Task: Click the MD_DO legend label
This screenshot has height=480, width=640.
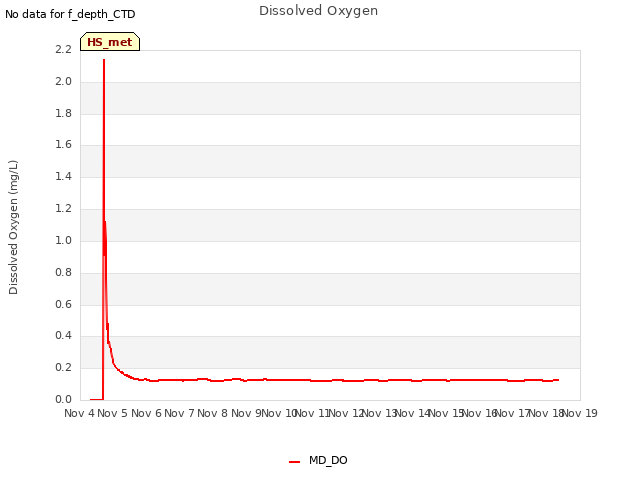Action: tap(328, 460)
